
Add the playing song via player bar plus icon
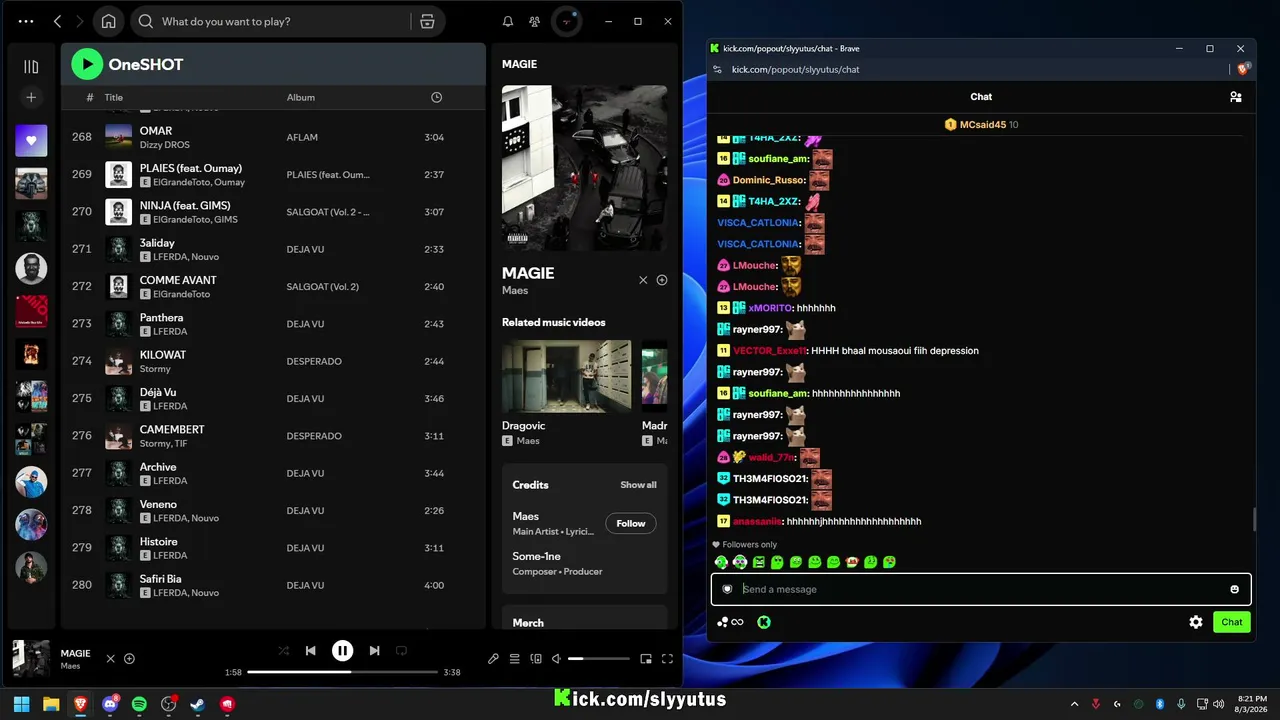click(x=129, y=659)
